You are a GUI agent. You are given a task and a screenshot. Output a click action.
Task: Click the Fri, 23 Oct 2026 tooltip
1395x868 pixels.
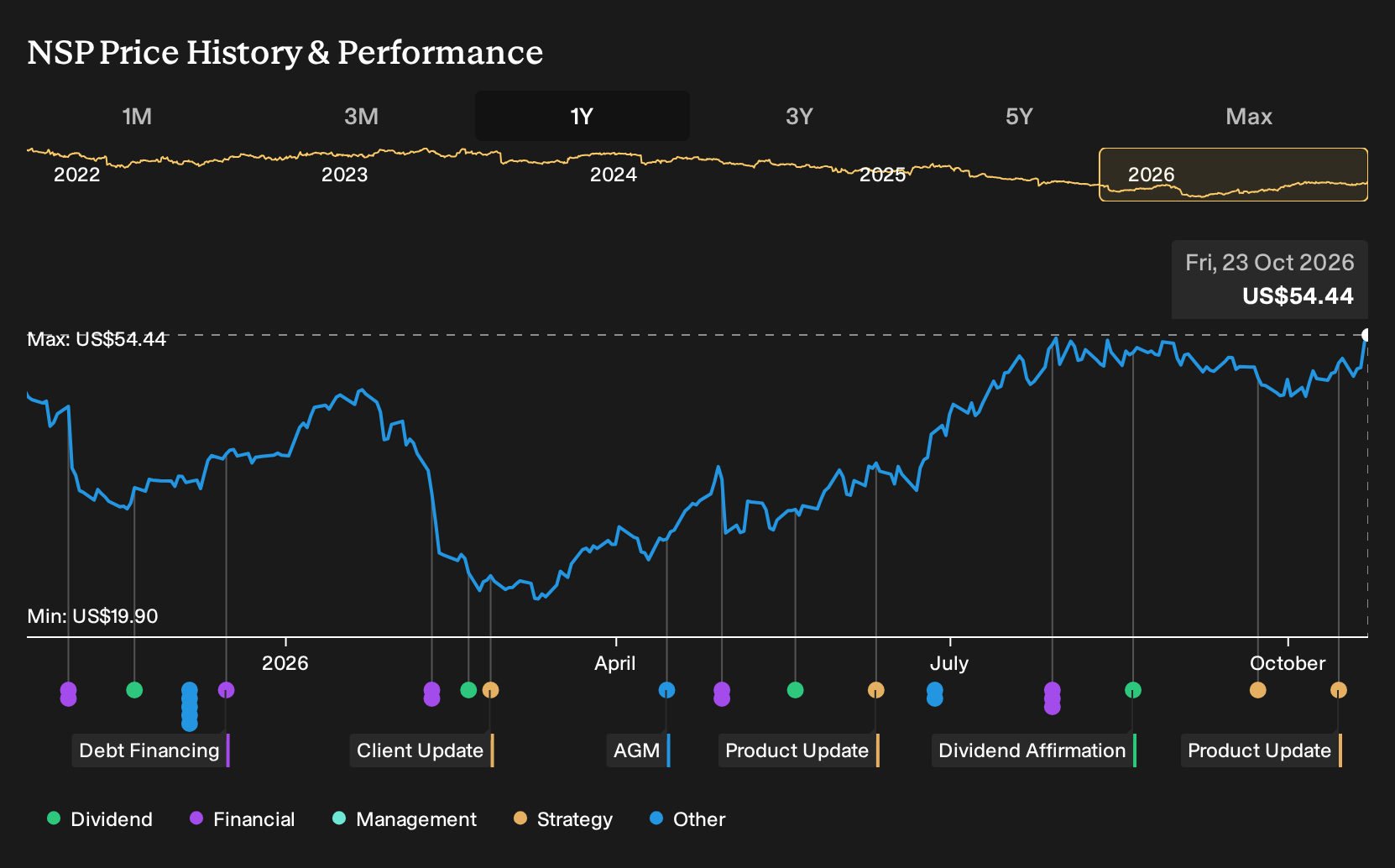coord(1270,280)
